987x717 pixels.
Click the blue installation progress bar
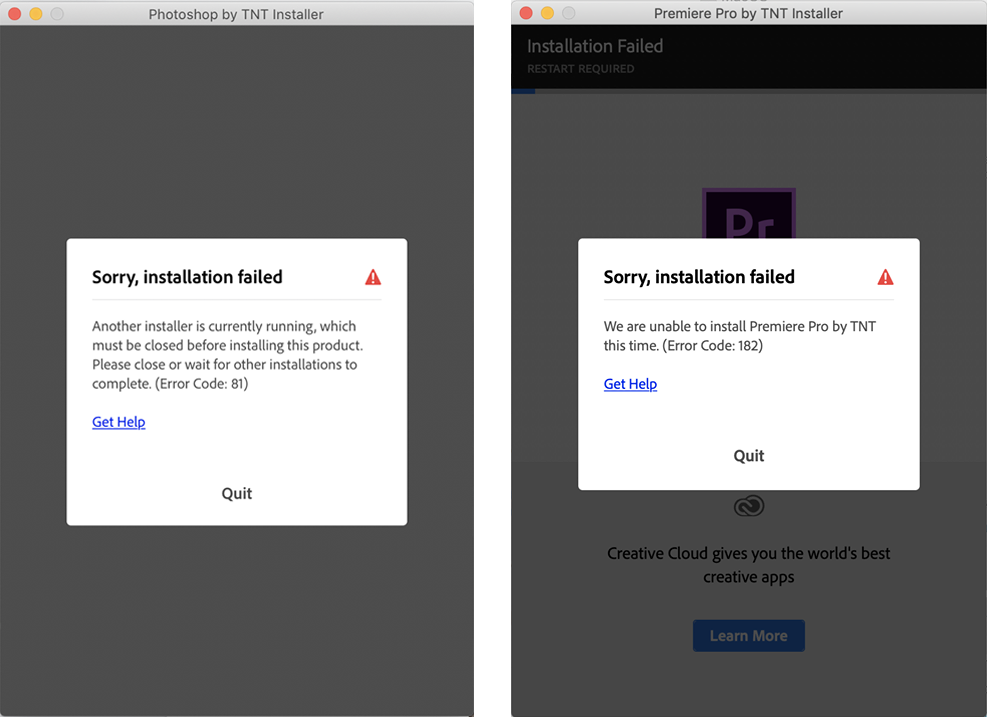click(x=522, y=90)
